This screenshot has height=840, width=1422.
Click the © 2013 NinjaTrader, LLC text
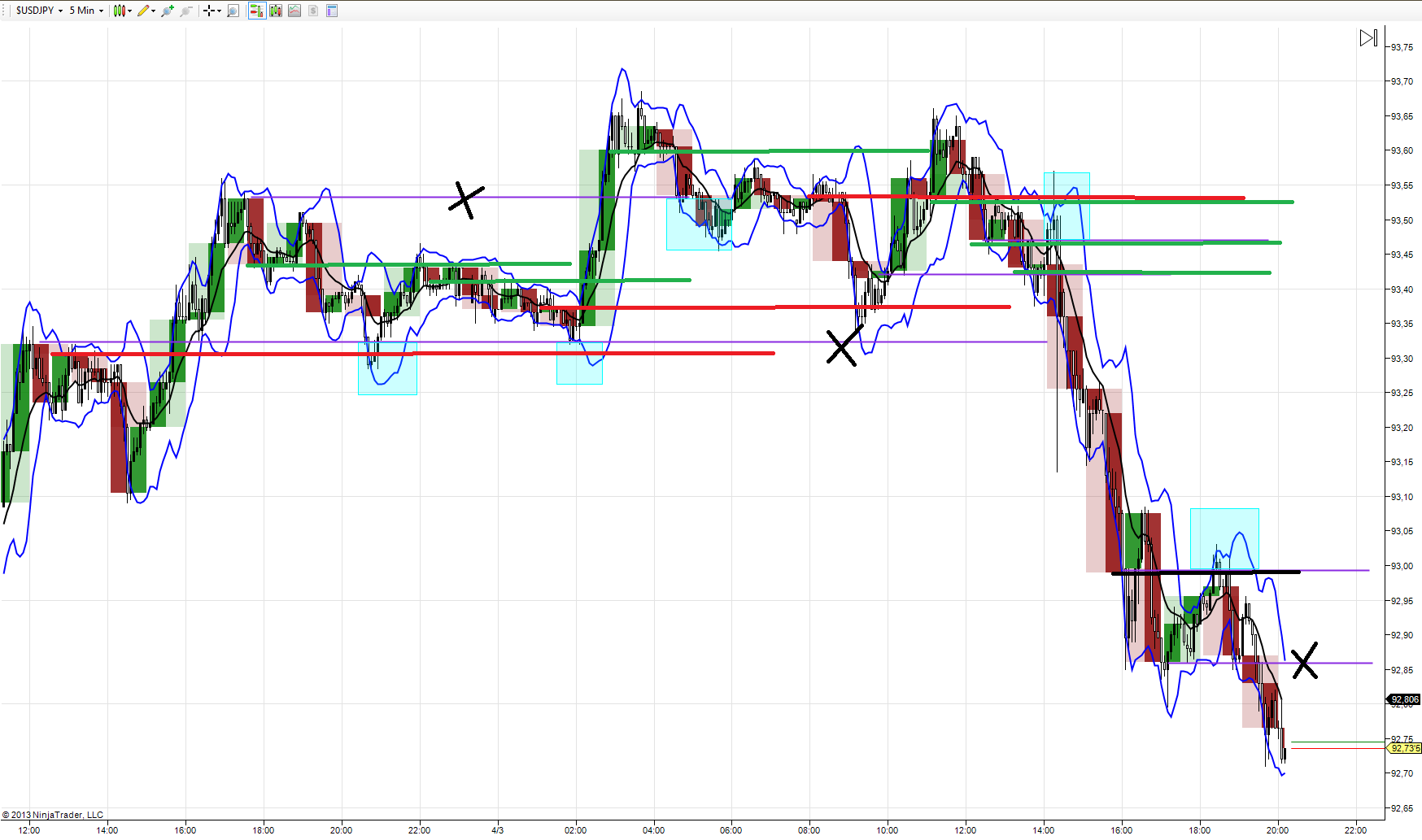click(x=54, y=814)
